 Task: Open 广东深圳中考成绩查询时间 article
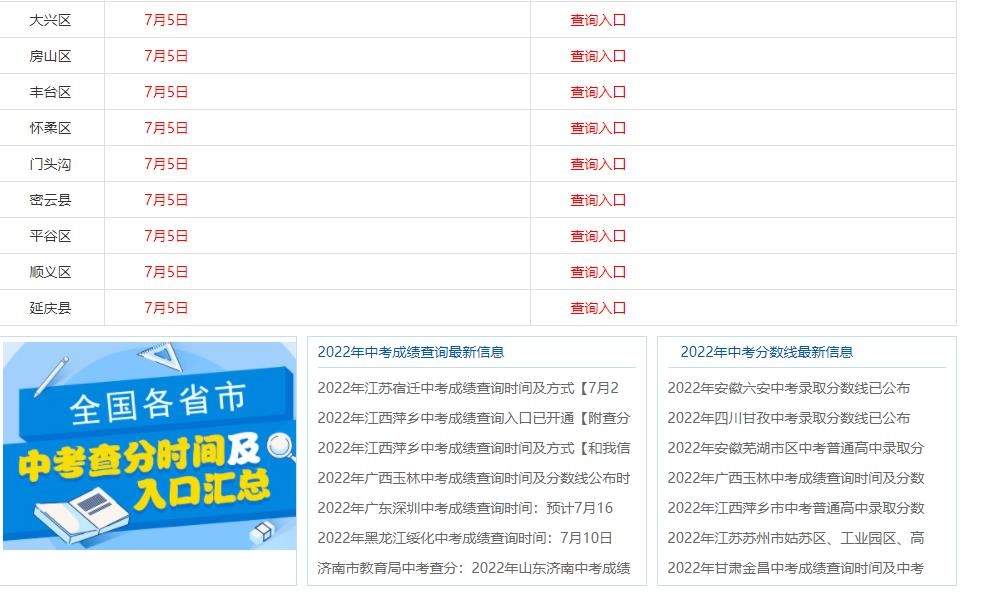[465, 508]
